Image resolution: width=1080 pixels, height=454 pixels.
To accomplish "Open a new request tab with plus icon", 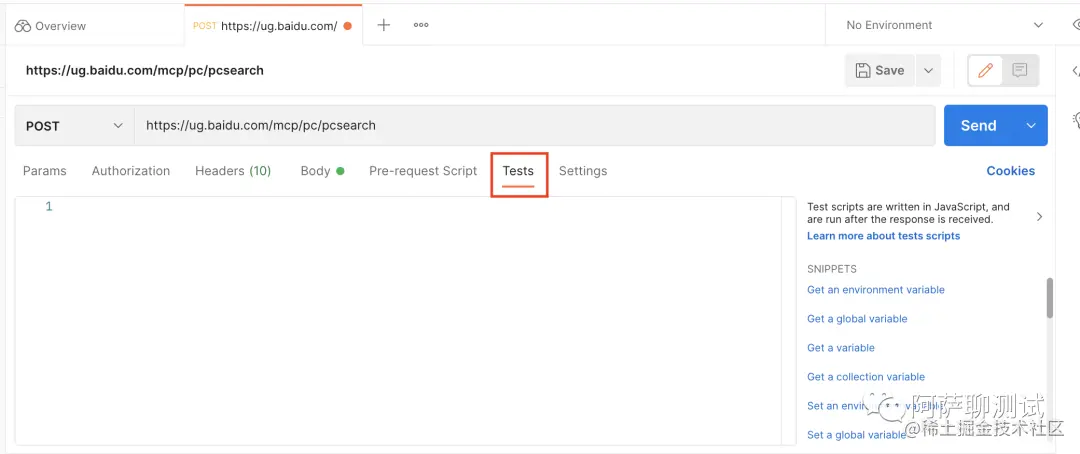I will [x=384, y=25].
